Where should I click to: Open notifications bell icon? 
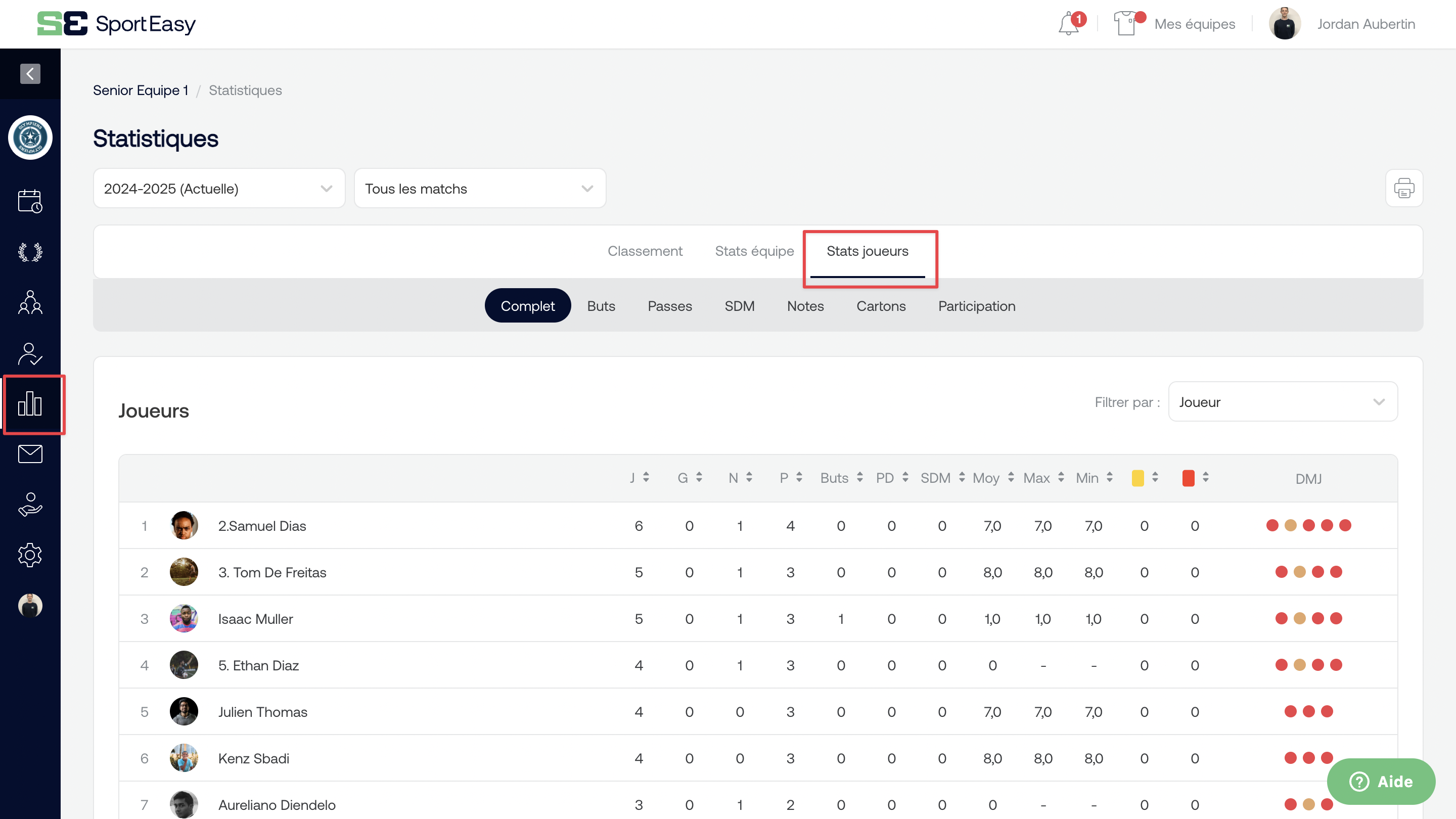pos(1069,24)
